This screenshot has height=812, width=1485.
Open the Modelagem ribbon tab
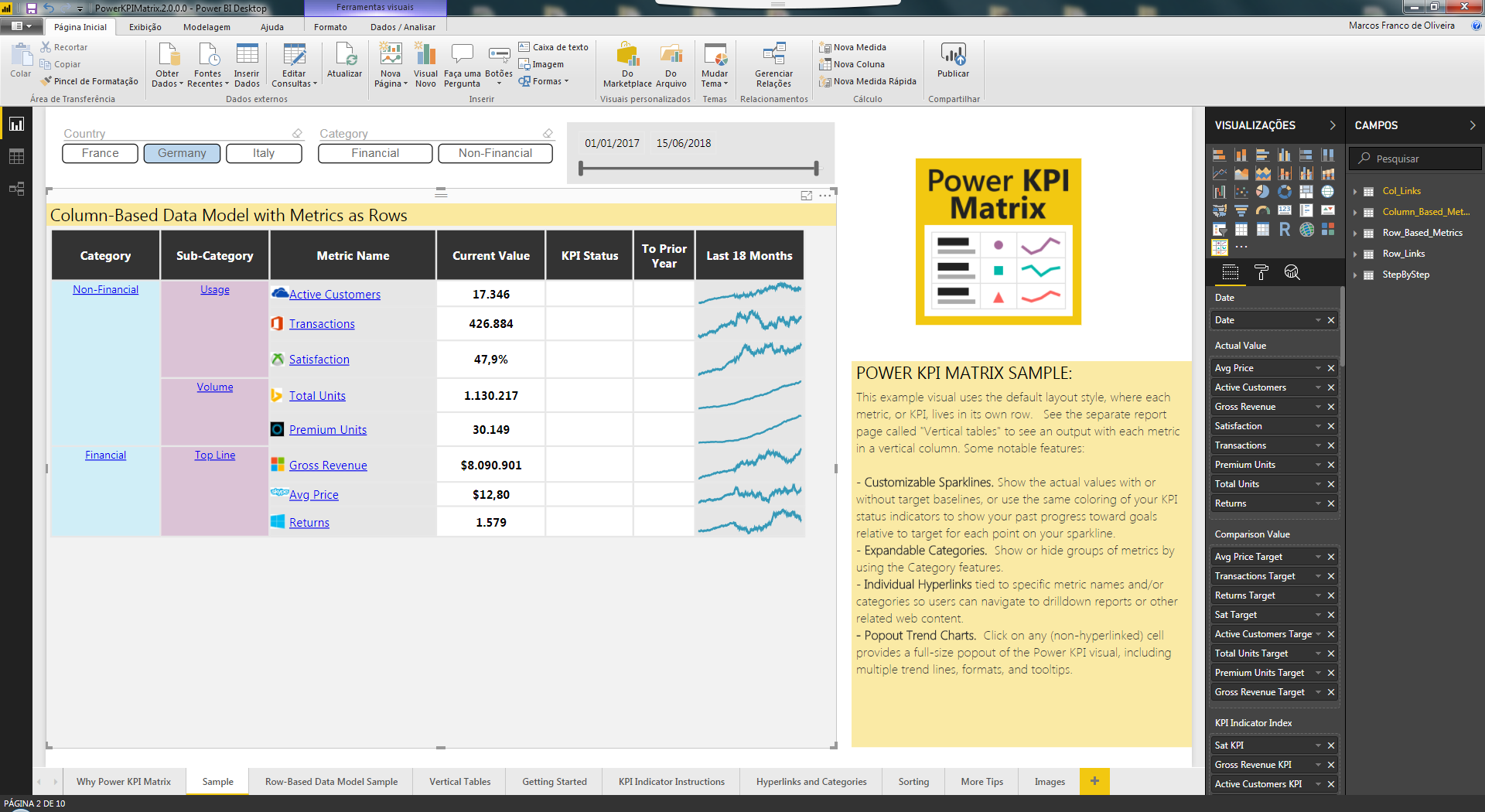point(207,27)
